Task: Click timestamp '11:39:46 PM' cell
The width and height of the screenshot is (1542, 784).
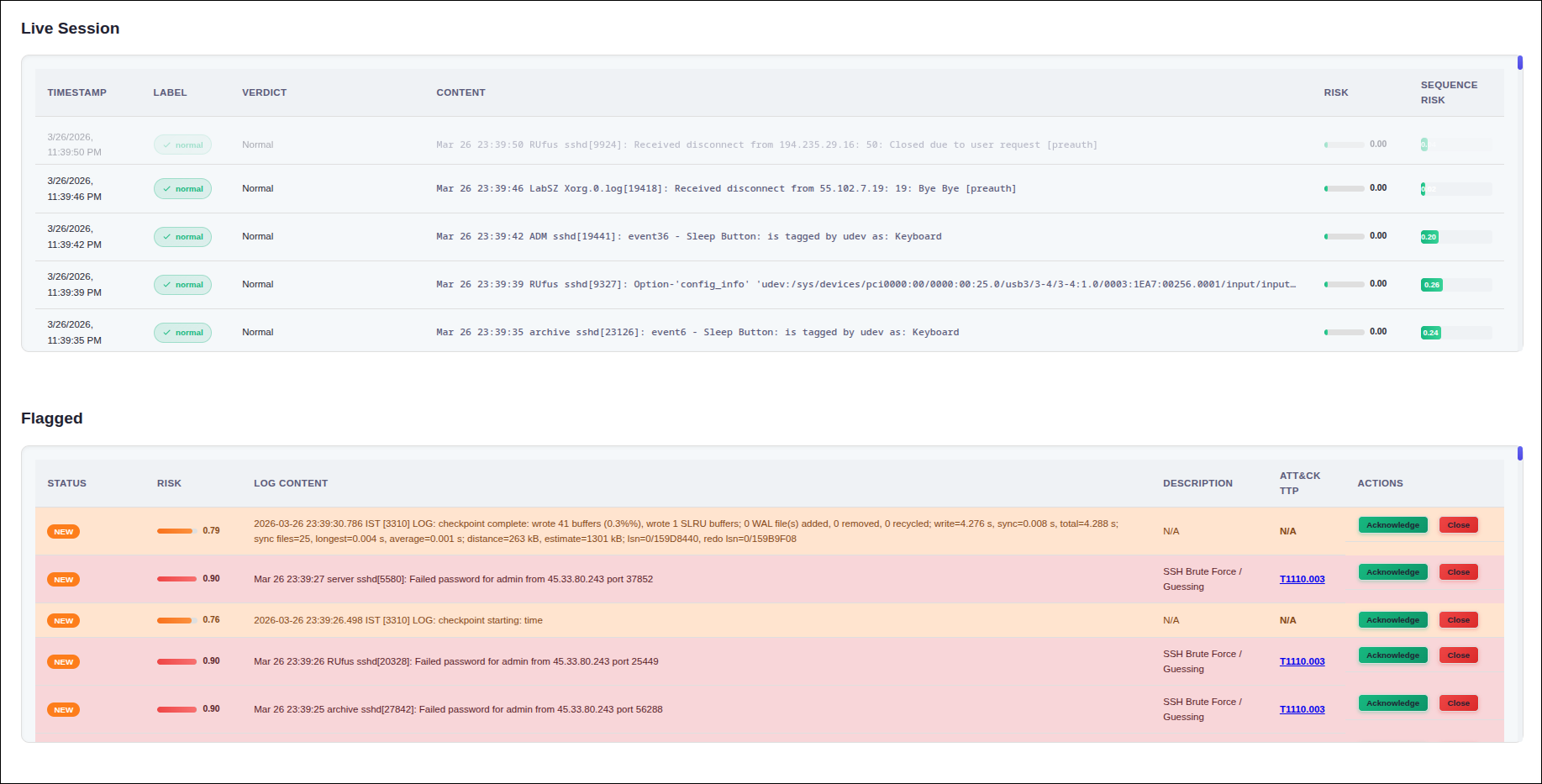Action: (x=74, y=189)
